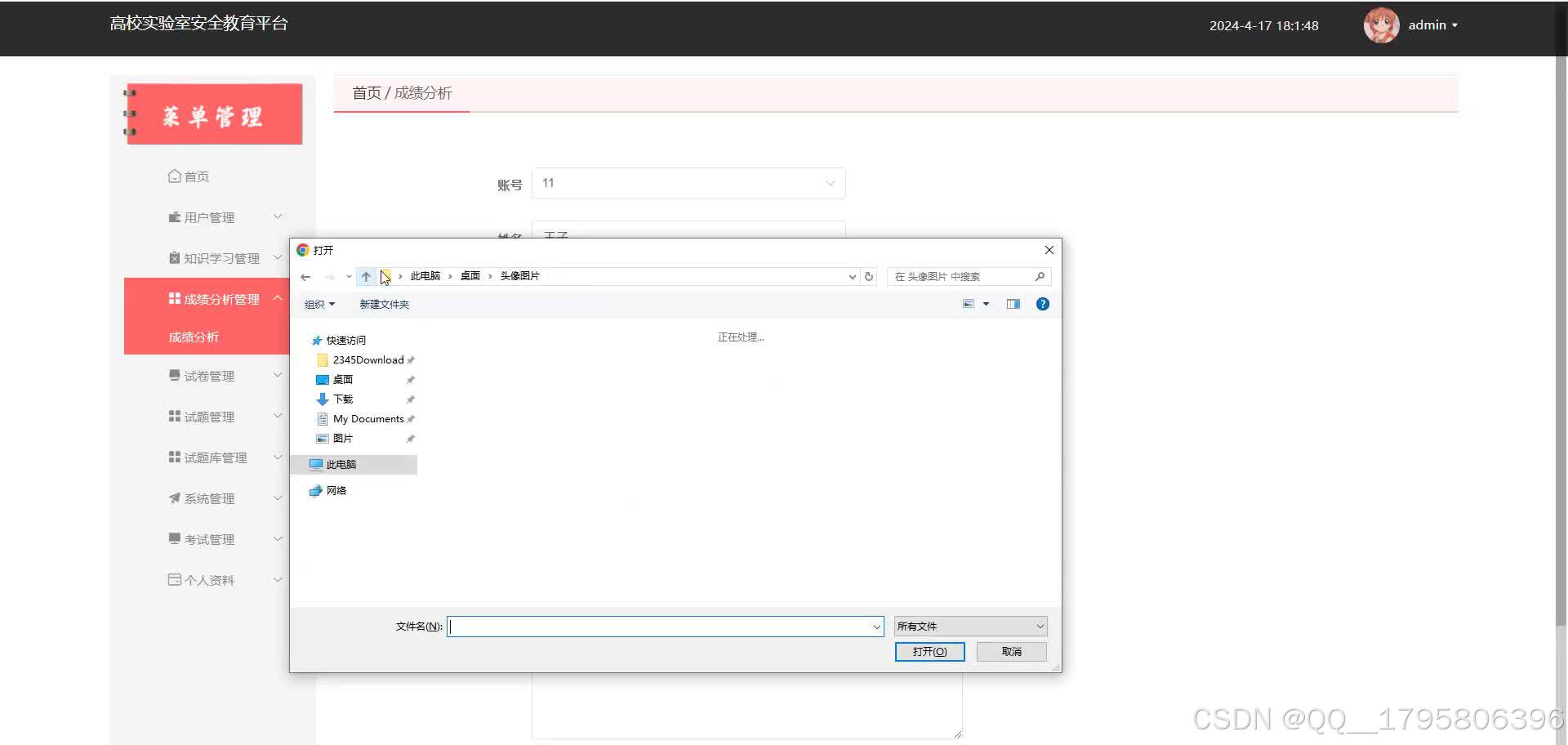
Task: Change the view mode icon
Action: [969, 304]
